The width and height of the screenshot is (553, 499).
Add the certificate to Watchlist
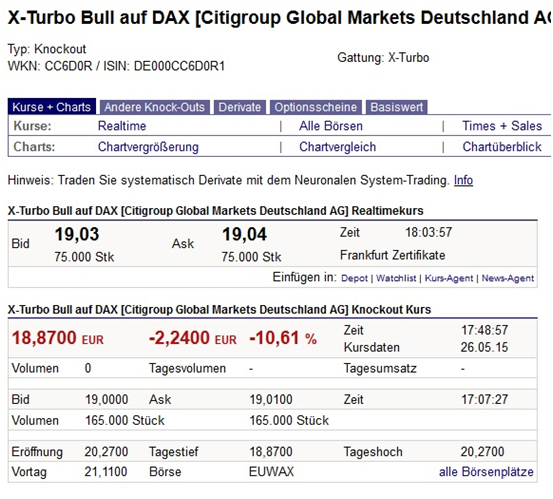396,278
